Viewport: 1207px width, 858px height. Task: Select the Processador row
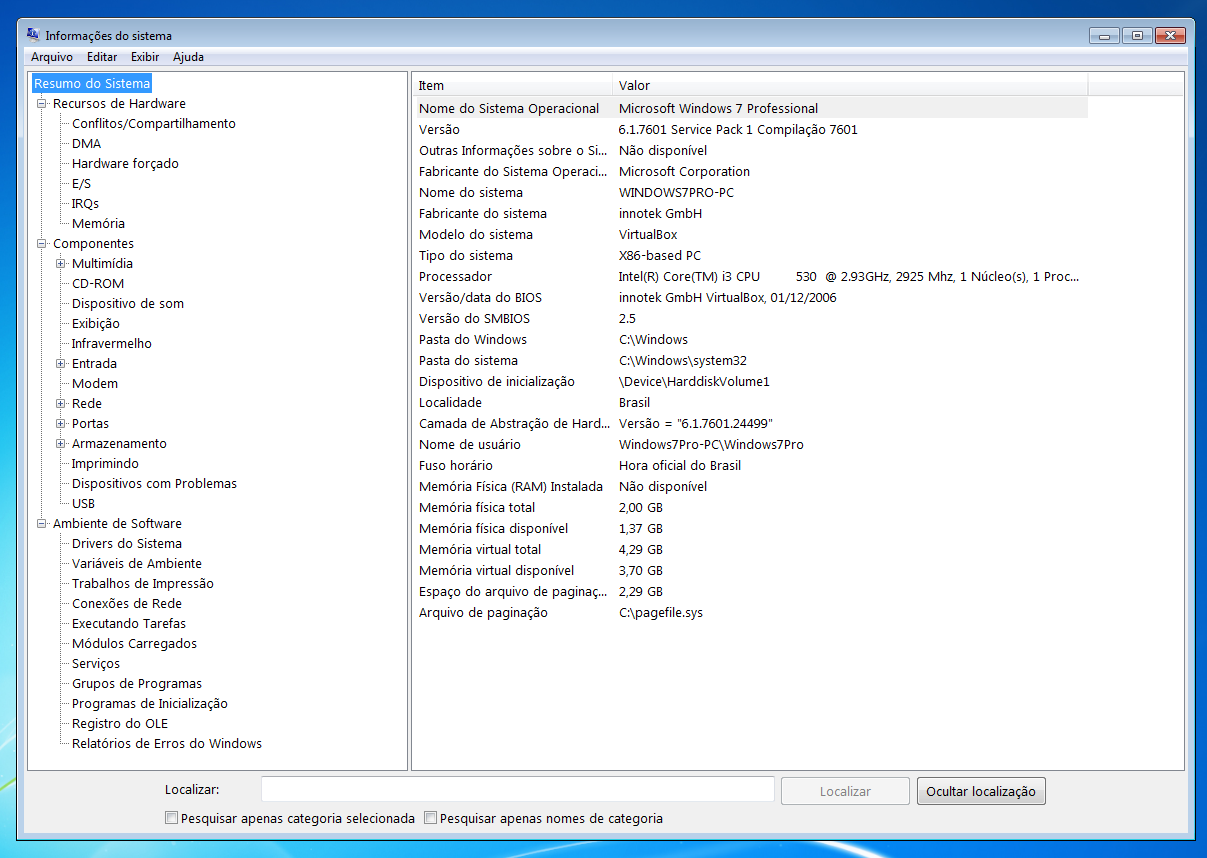click(751, 276)
